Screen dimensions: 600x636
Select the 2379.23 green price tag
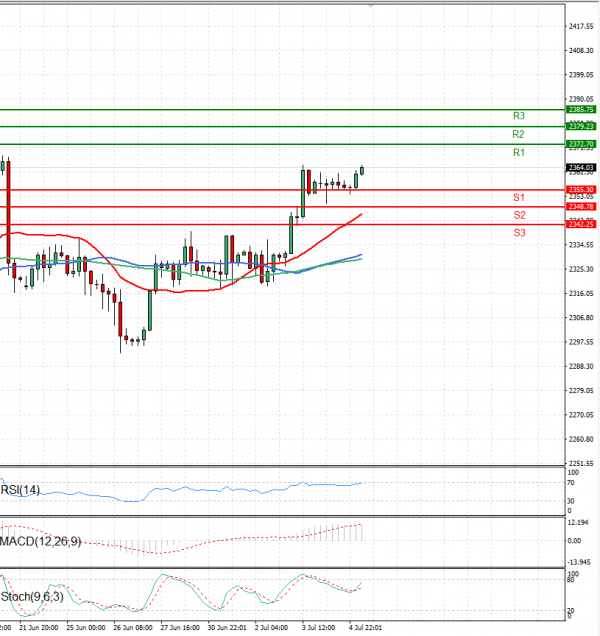coord(581,126)
